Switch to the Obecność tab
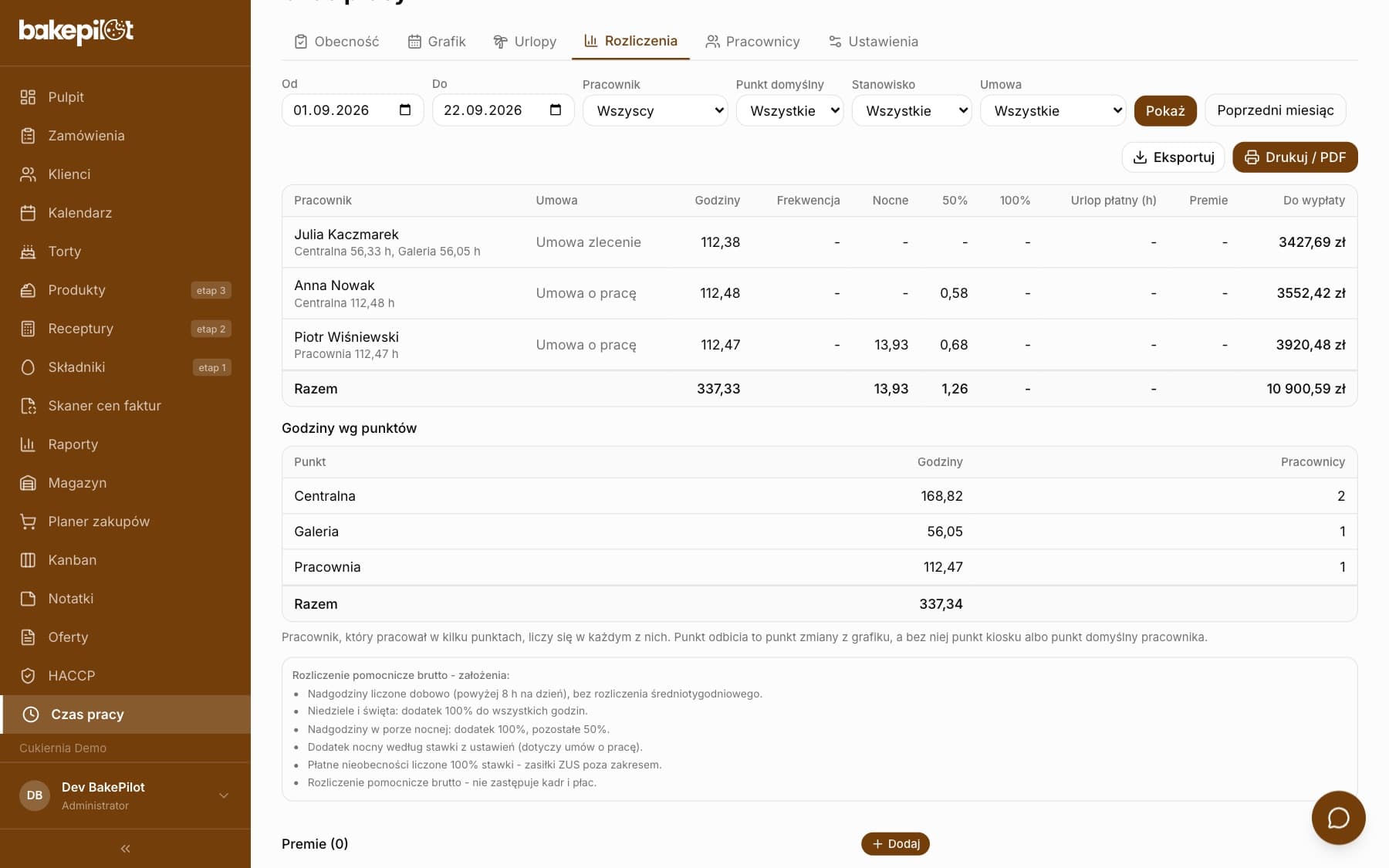This screenshot has height=868, width=1389. click(x=337, y=42)
